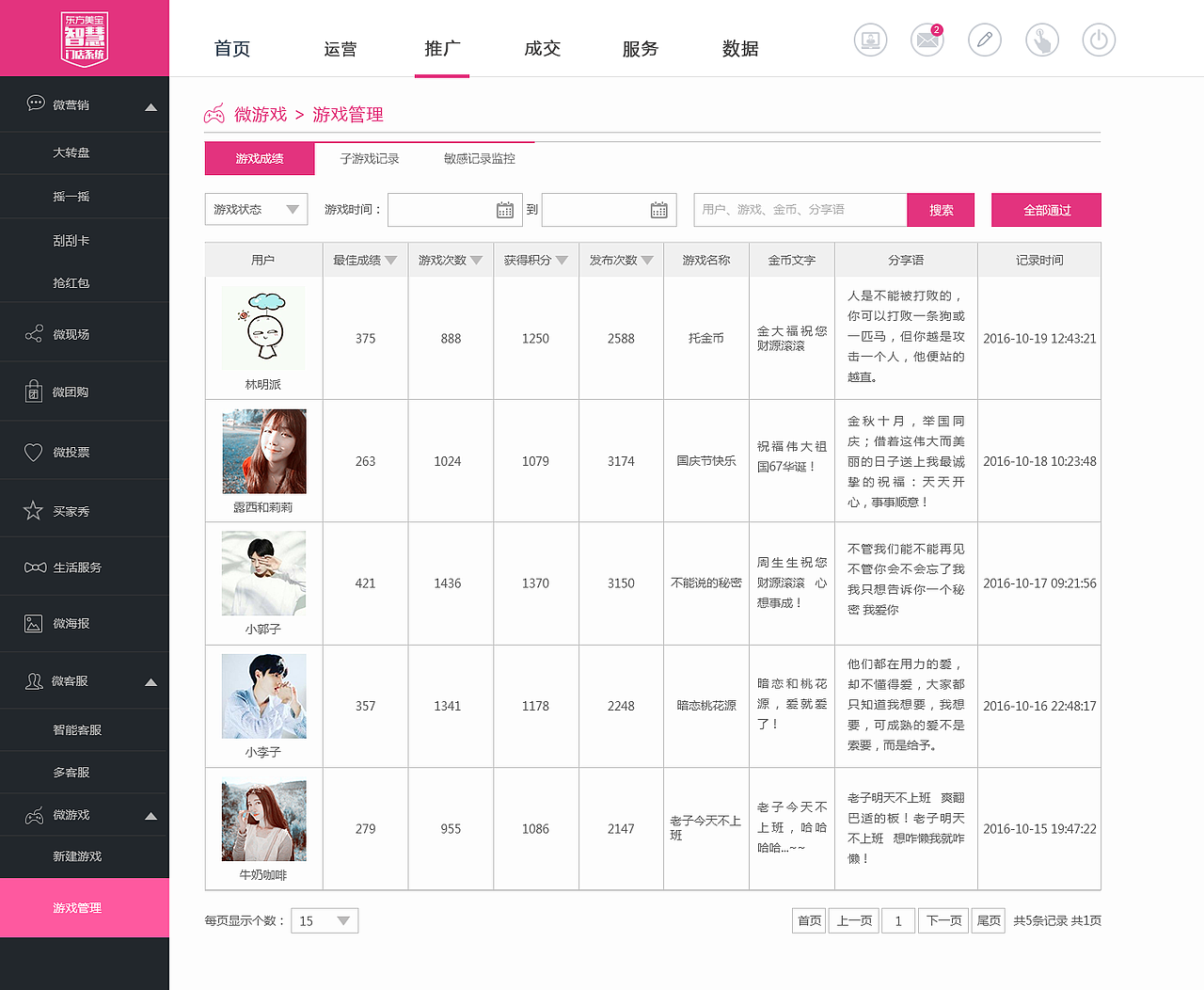Sort by 游戏次数 column arrow

click(477, 261)
